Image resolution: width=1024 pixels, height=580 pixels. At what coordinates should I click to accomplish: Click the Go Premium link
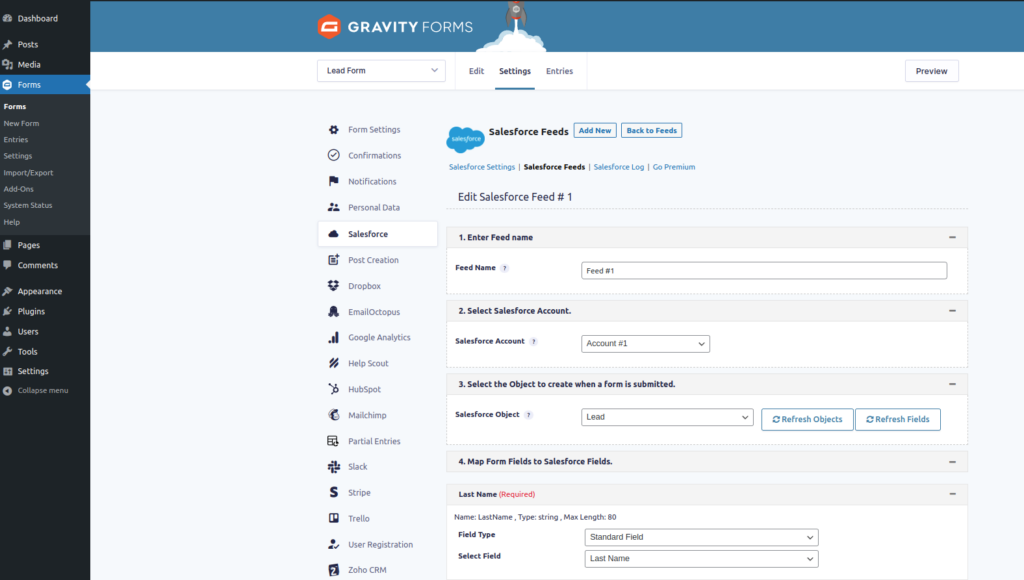673,166
